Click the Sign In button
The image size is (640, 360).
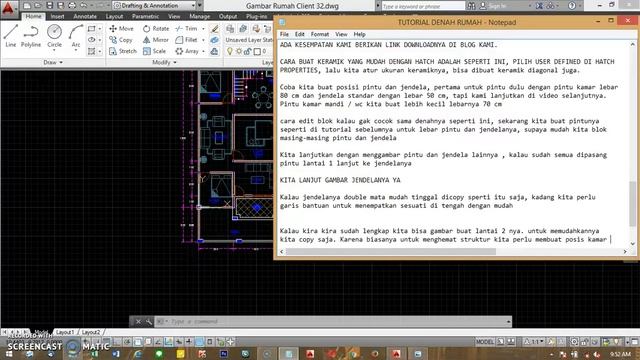[492, 6]
